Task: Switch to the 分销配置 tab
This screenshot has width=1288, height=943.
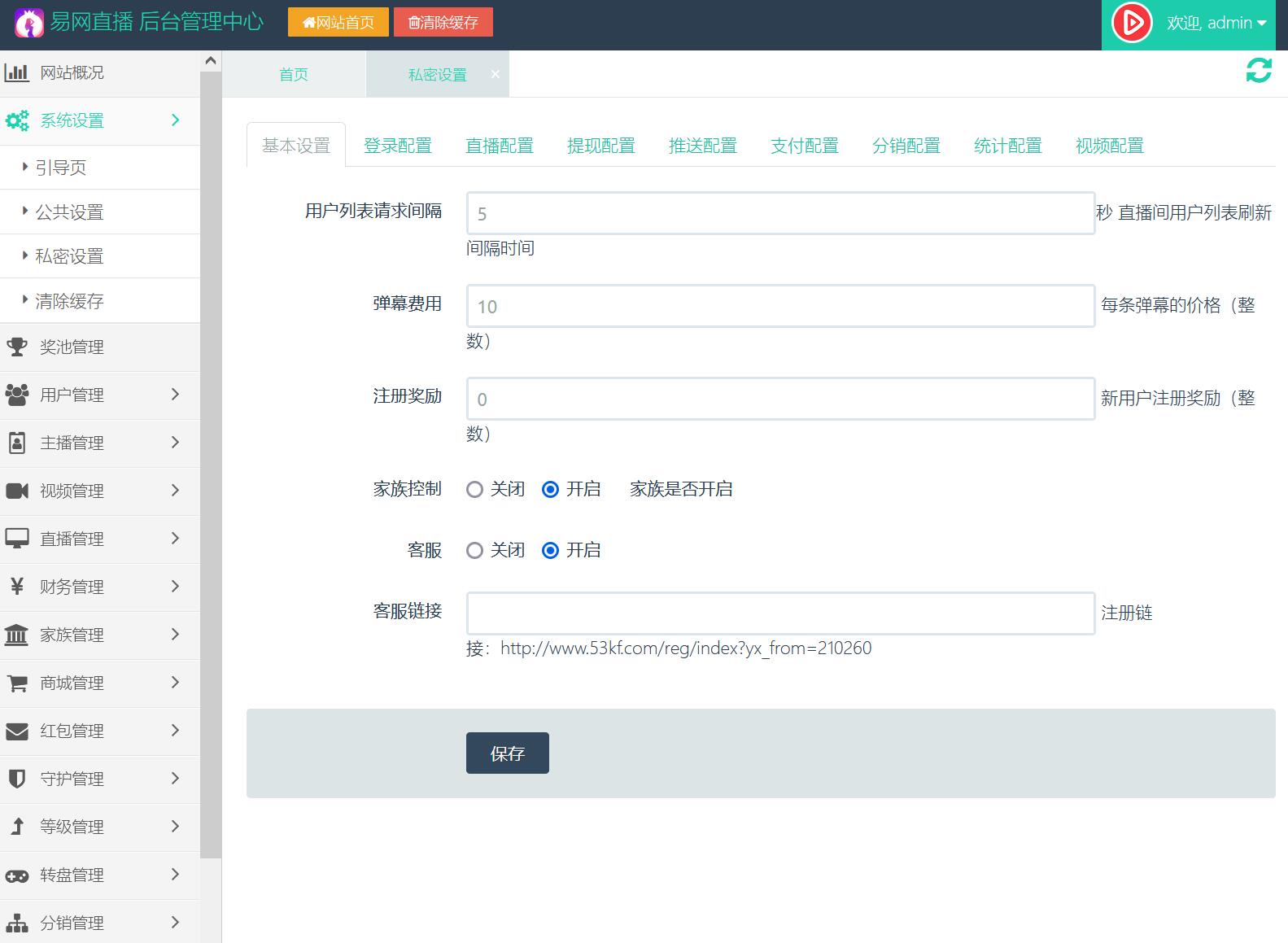Action: [906, 146]
